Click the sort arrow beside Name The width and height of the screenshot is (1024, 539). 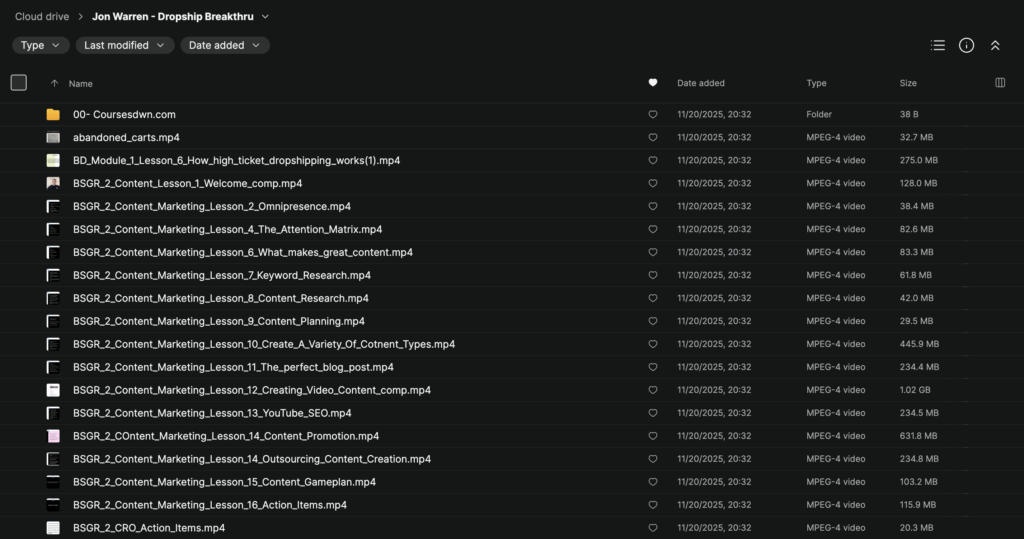[54, 84]
